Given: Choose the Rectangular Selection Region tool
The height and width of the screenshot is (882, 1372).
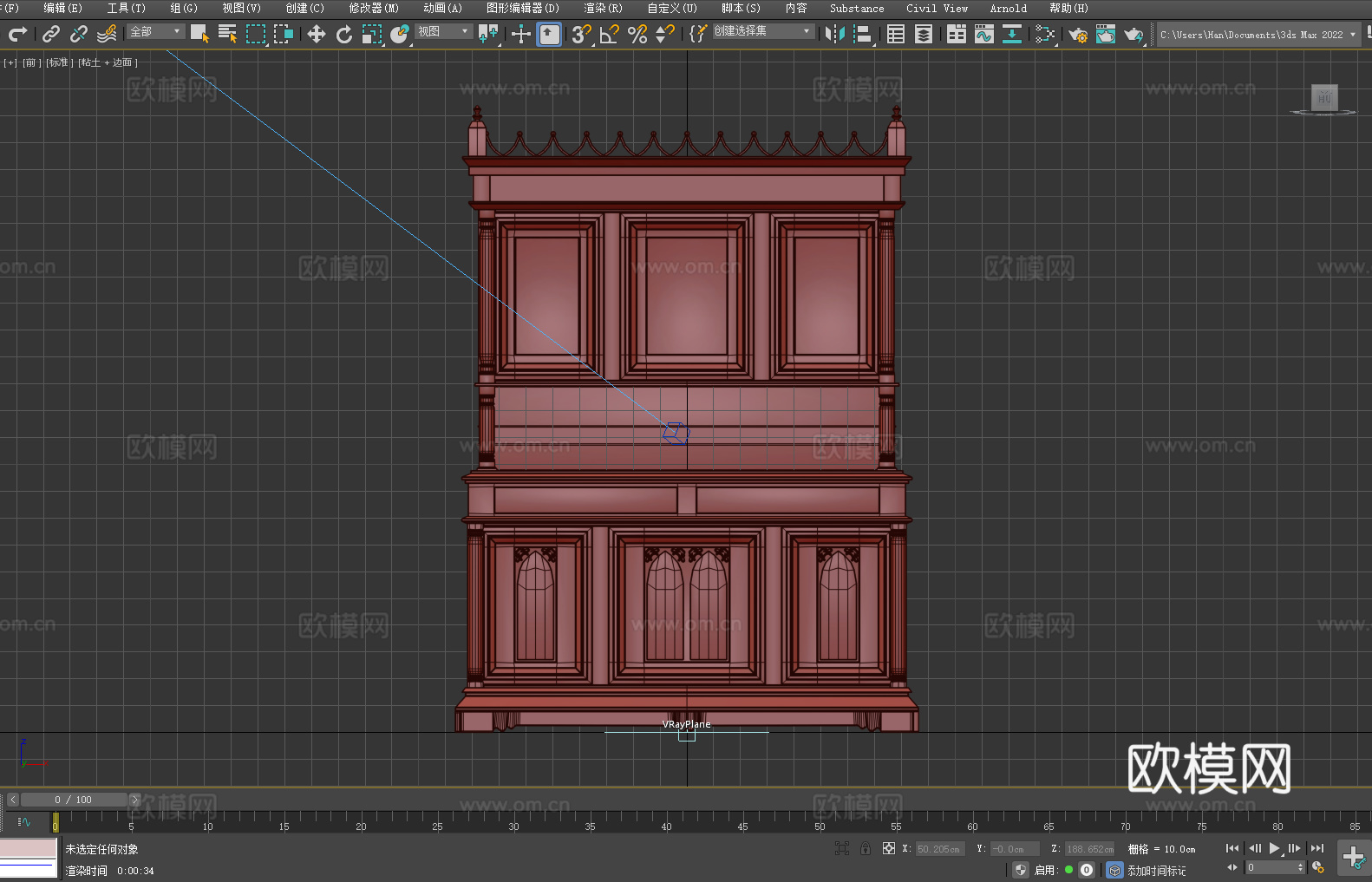Looking at the screenshot, I should coord(255,34).
